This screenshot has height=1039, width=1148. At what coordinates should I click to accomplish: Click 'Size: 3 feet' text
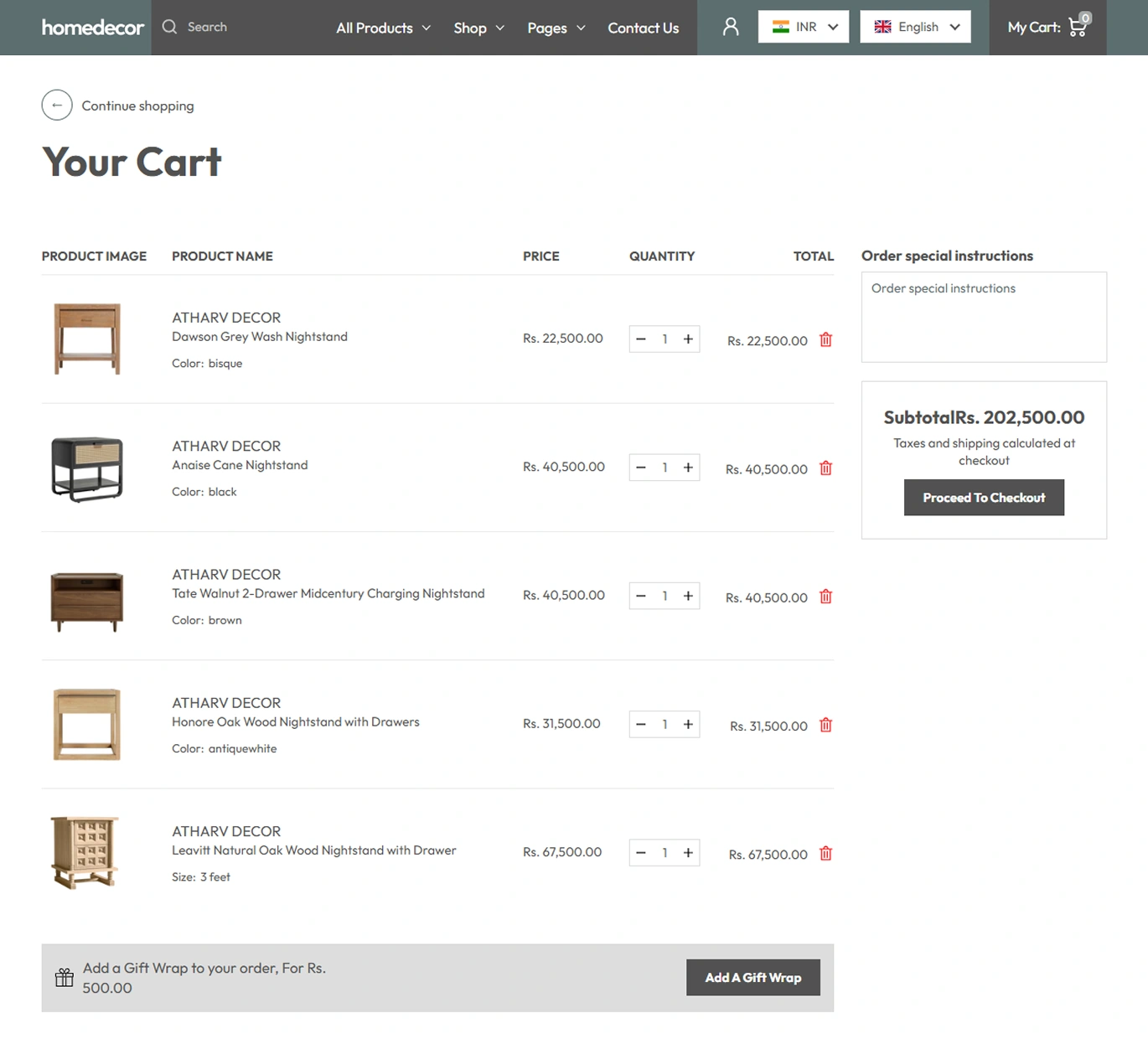201,876
